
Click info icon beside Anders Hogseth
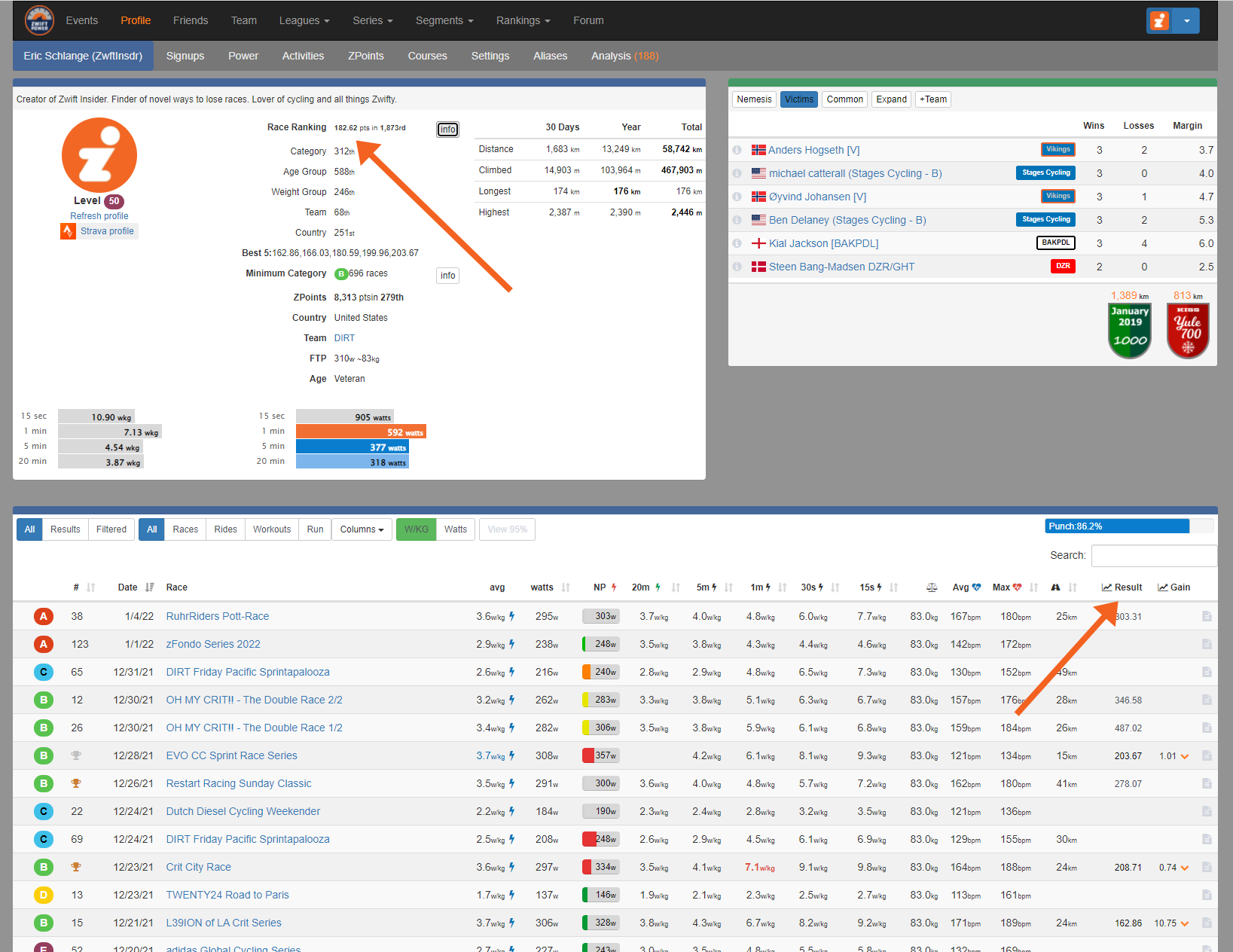coord(737,150)
